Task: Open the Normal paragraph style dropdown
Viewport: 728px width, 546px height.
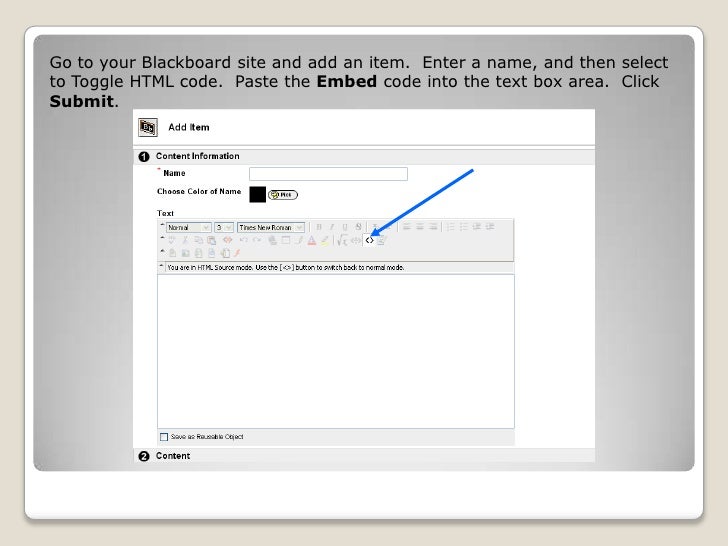Action: (188, 228)
